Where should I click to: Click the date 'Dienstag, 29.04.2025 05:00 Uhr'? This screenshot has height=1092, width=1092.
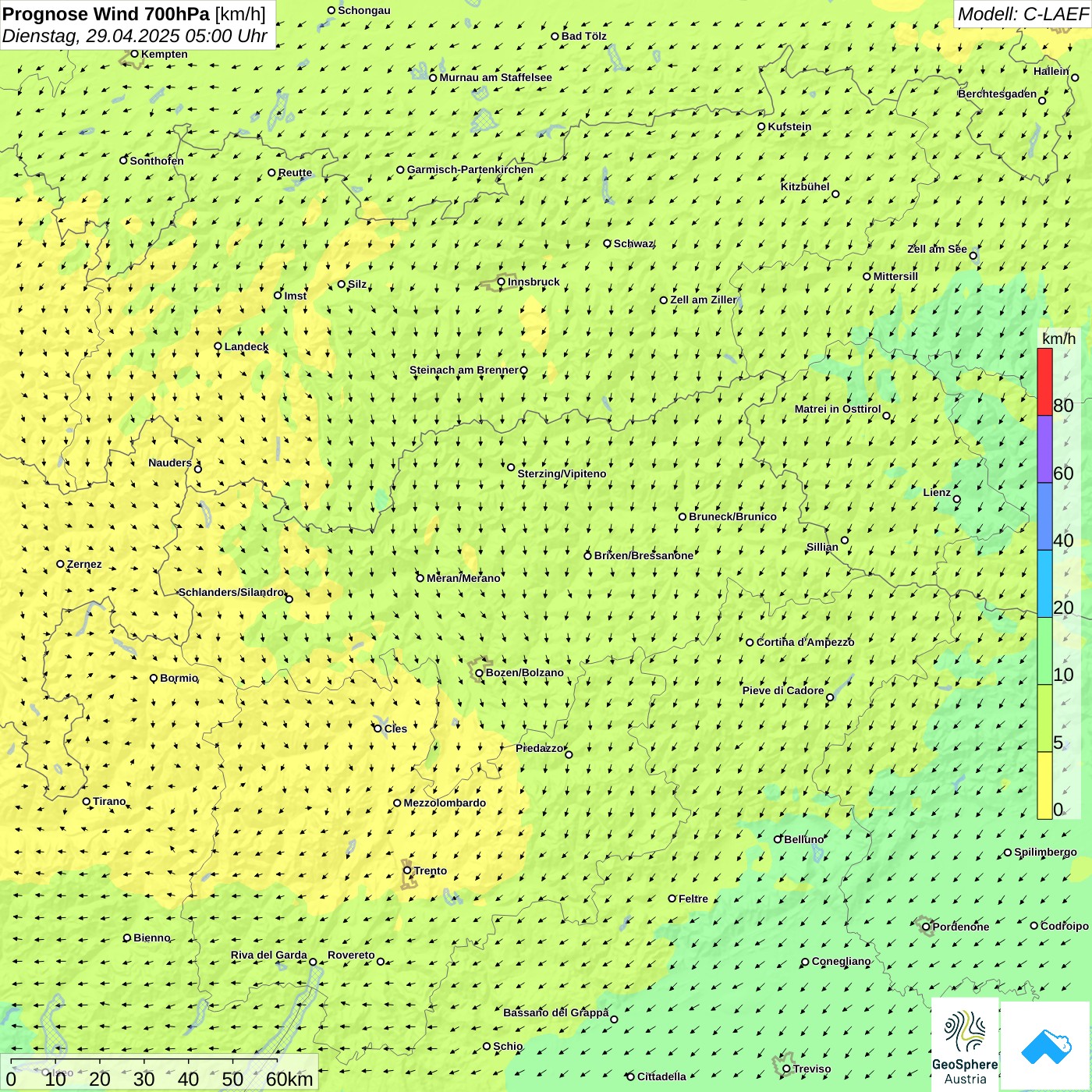click(x=135, y=36)
